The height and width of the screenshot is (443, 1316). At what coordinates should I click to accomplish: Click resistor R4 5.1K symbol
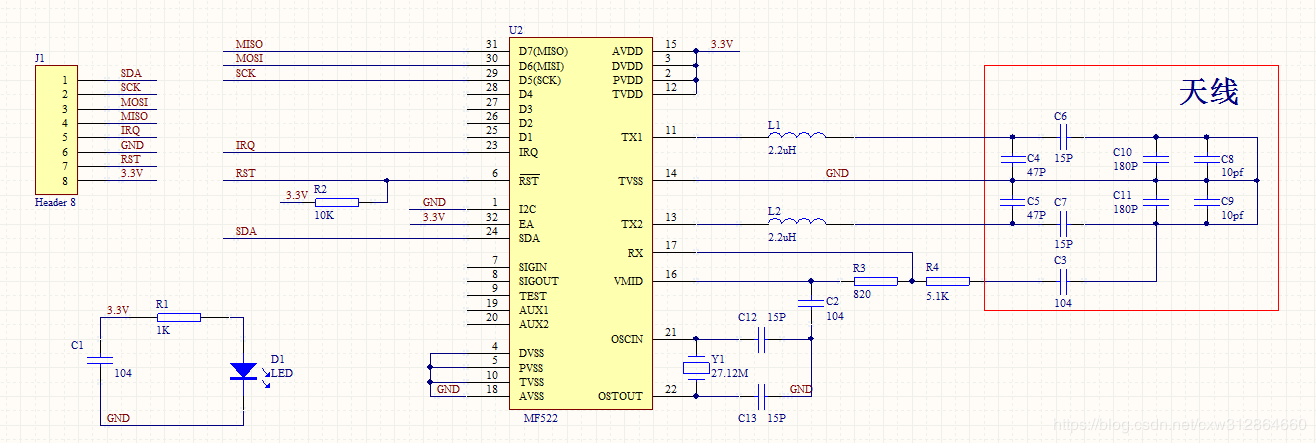945,282
